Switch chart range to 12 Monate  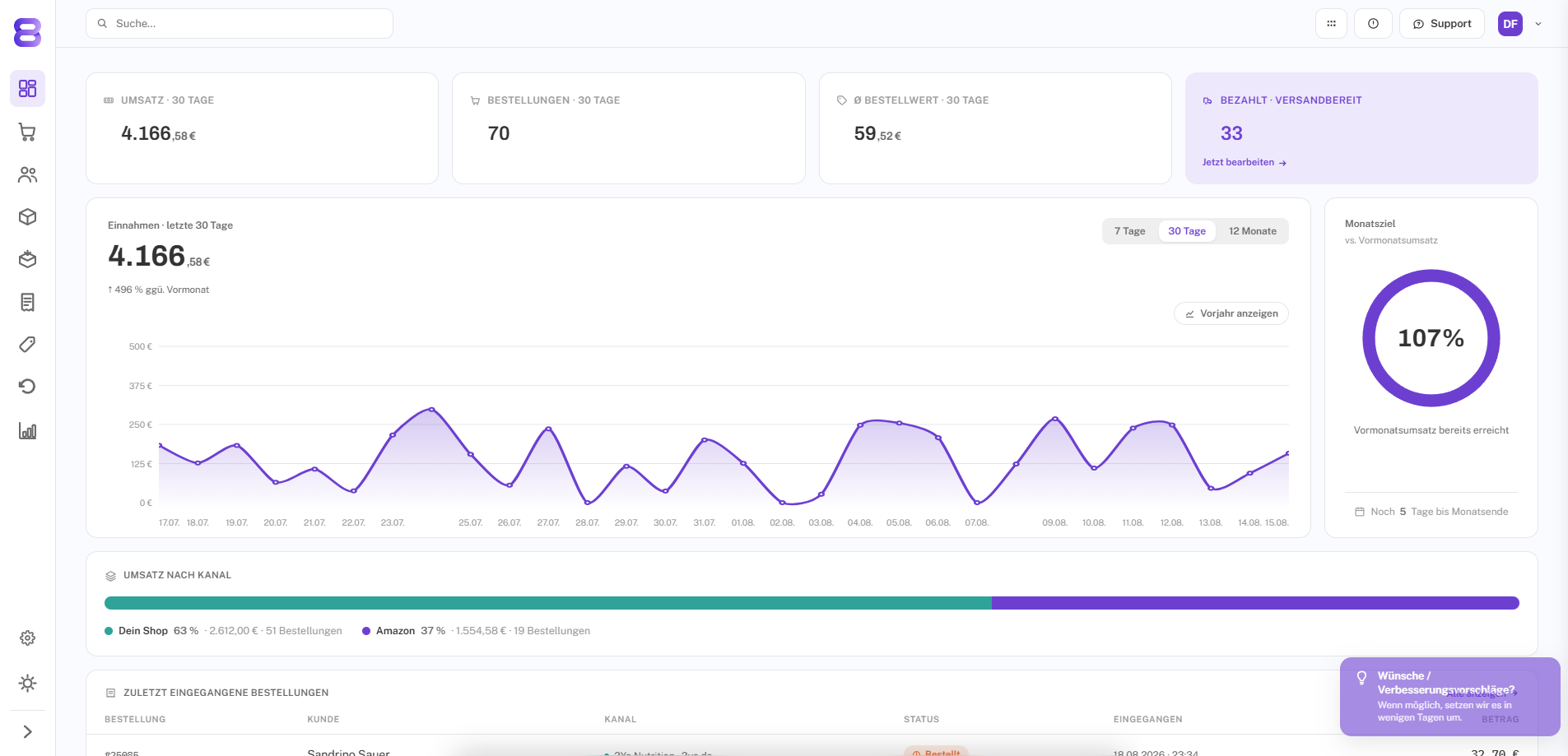click(x=1253, y=231)
